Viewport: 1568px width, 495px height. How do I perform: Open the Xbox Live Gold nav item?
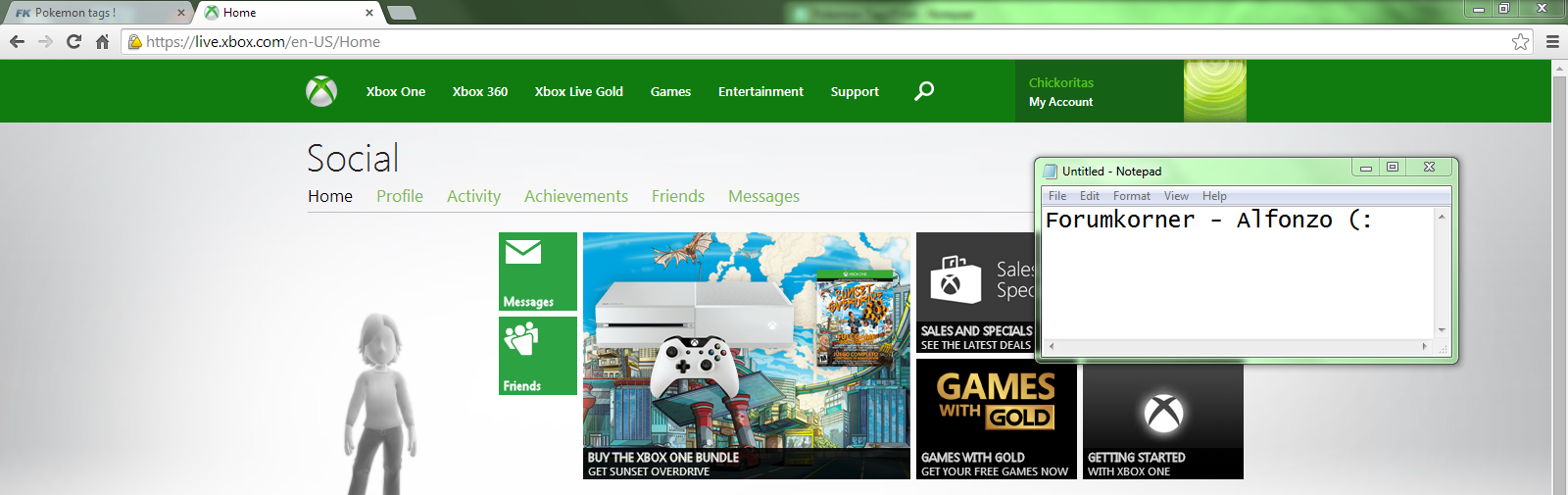coord(579,91)
